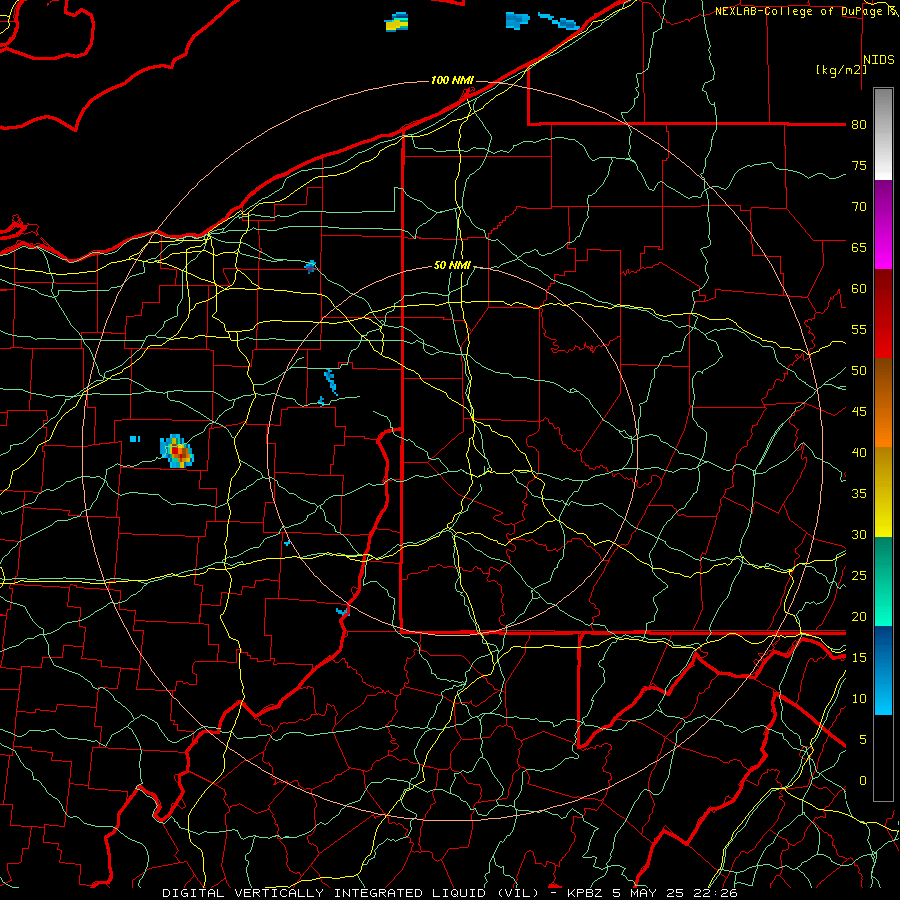The image size is (900, 900).
Task: Click the '15' value on the scale
Action: pyautogui.click(x=859, y=657)
